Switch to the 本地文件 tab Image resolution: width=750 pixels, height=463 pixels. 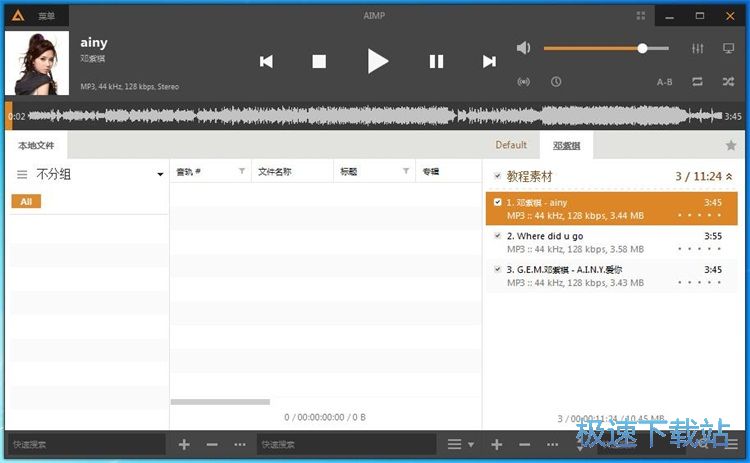36,145
